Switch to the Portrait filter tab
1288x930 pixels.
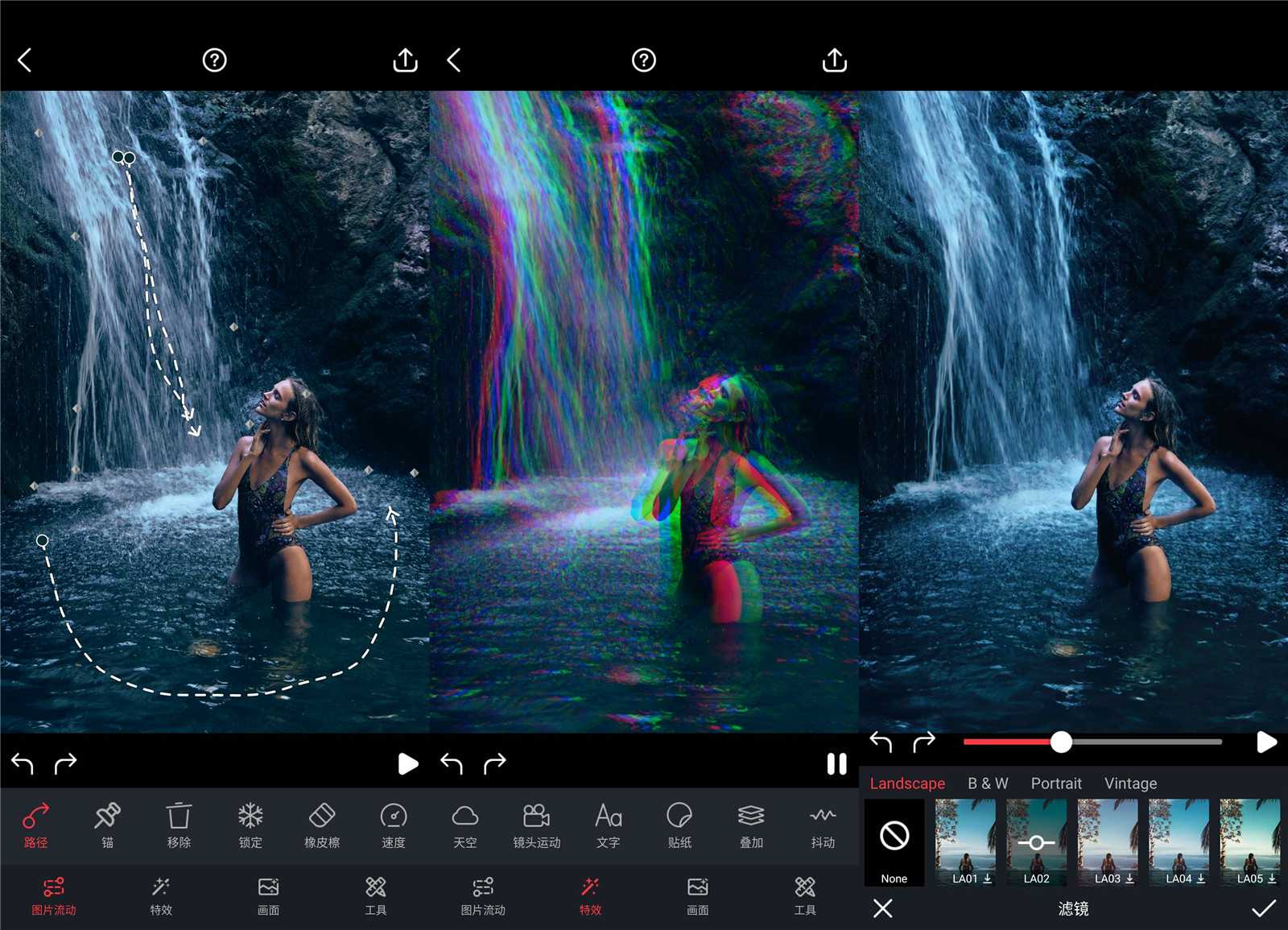coord(1056,783)
